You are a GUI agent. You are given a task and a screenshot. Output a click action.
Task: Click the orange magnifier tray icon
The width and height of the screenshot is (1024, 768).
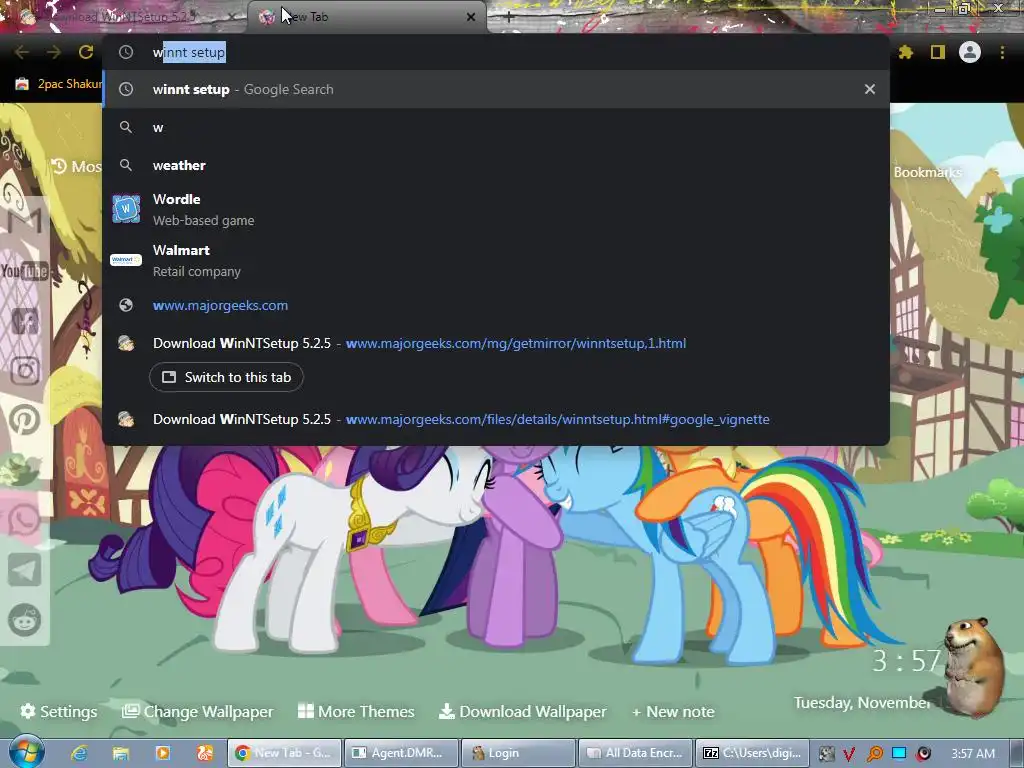pyautogui.click(x=874, y=754)
